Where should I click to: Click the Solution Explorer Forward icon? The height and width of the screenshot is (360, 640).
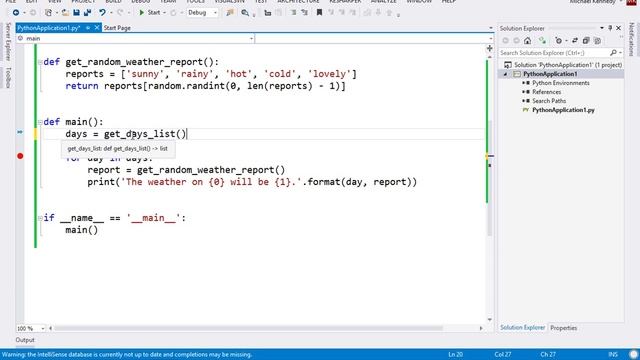coord(516,40)
